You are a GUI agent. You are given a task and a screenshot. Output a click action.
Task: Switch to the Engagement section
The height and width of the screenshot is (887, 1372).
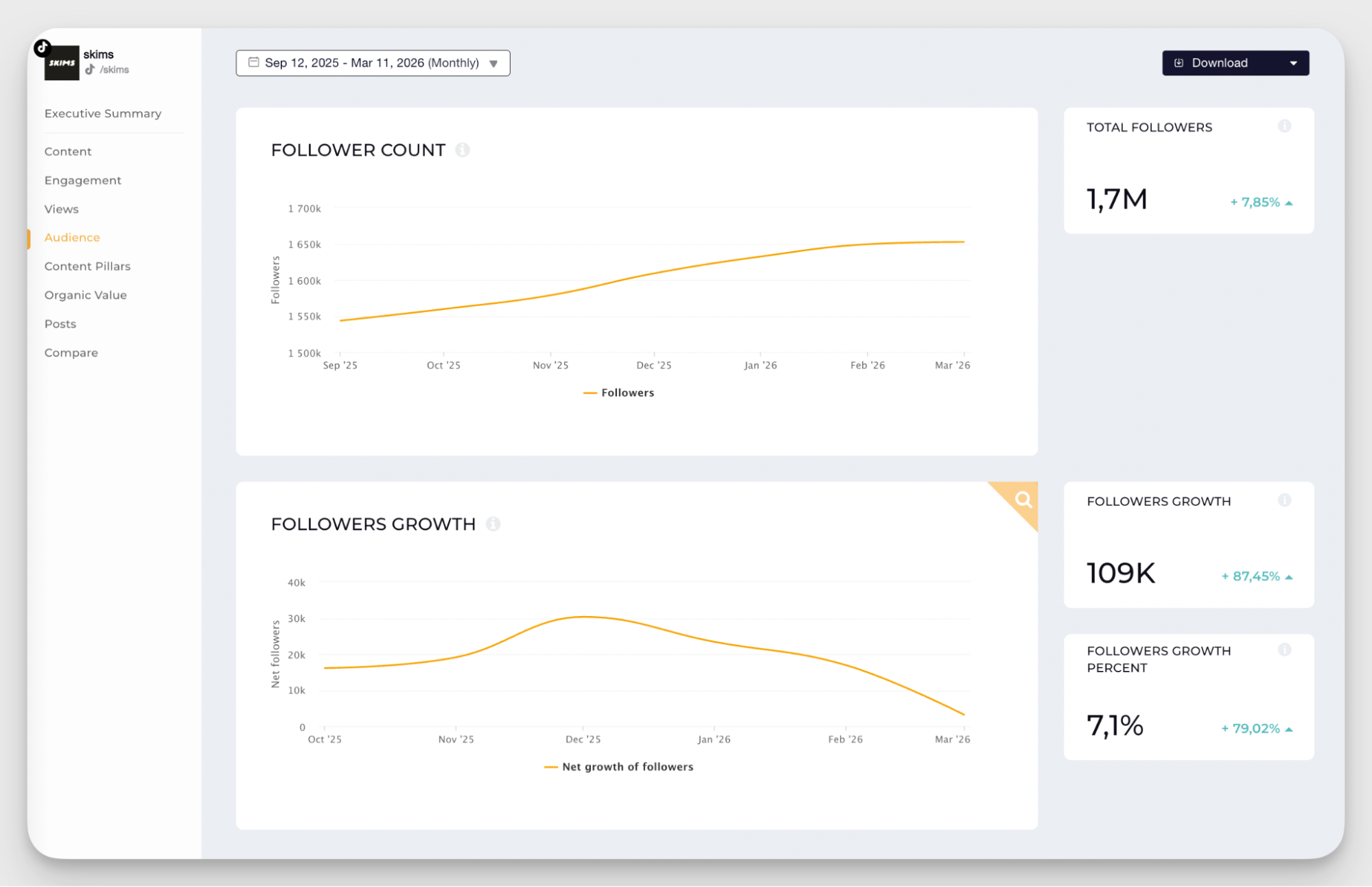coord(82,180)
